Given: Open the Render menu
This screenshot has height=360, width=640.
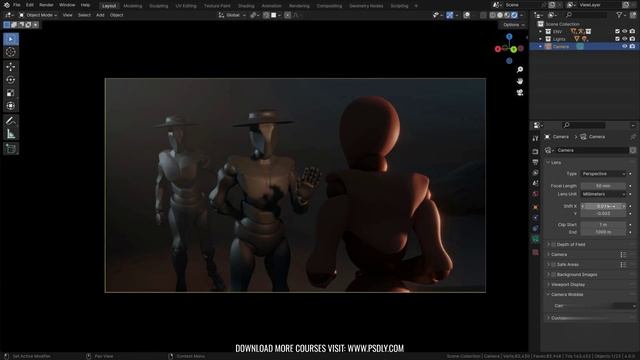Looking at the screenshot, I should (46, 5).
